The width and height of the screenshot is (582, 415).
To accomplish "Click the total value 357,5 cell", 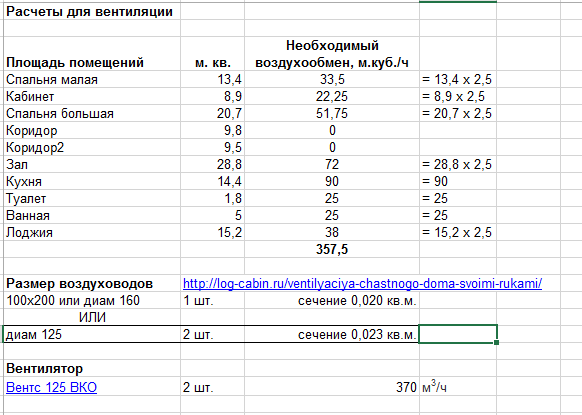I will [x=332, y=249].
